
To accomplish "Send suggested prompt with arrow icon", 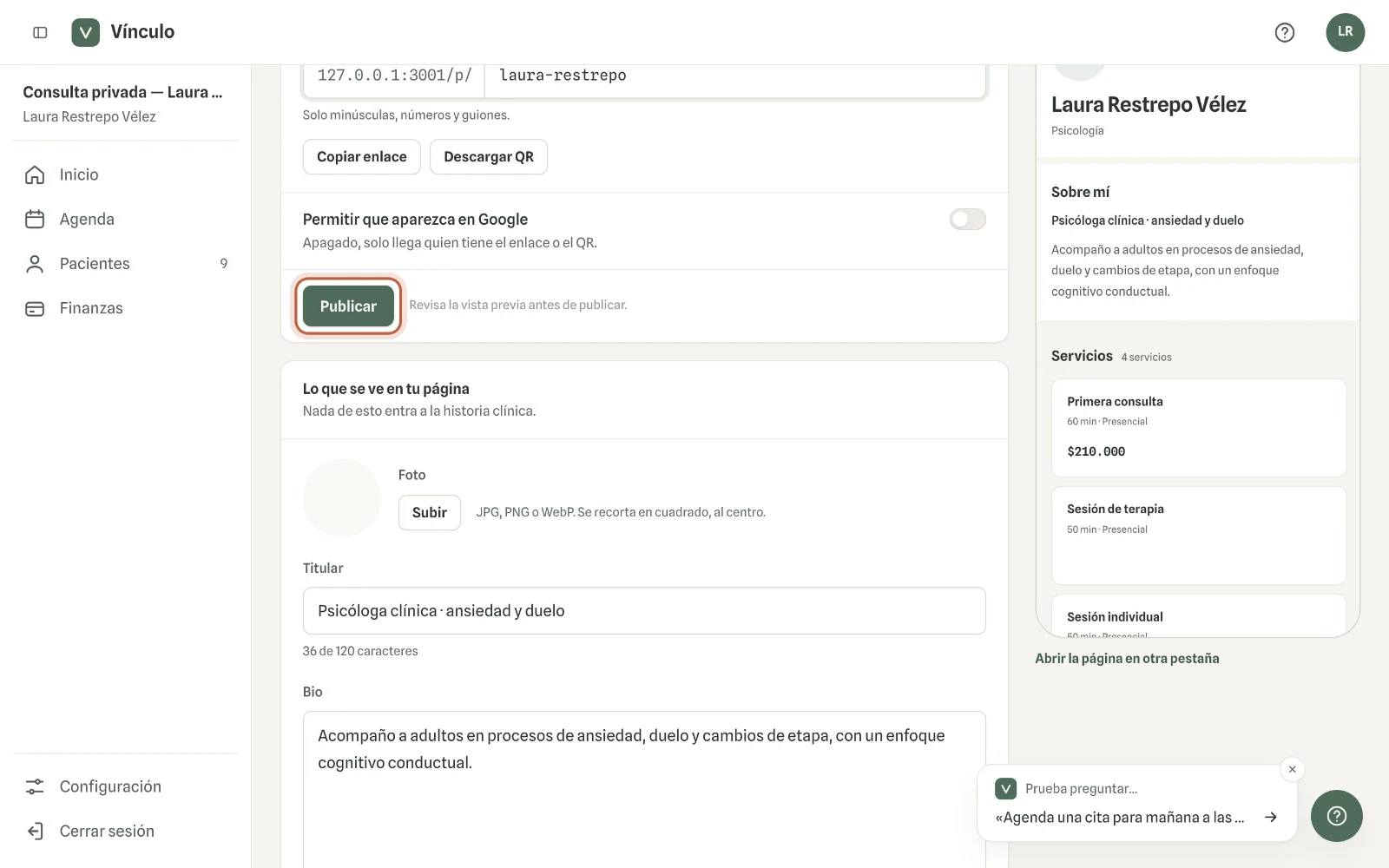I will [1271, 817].
